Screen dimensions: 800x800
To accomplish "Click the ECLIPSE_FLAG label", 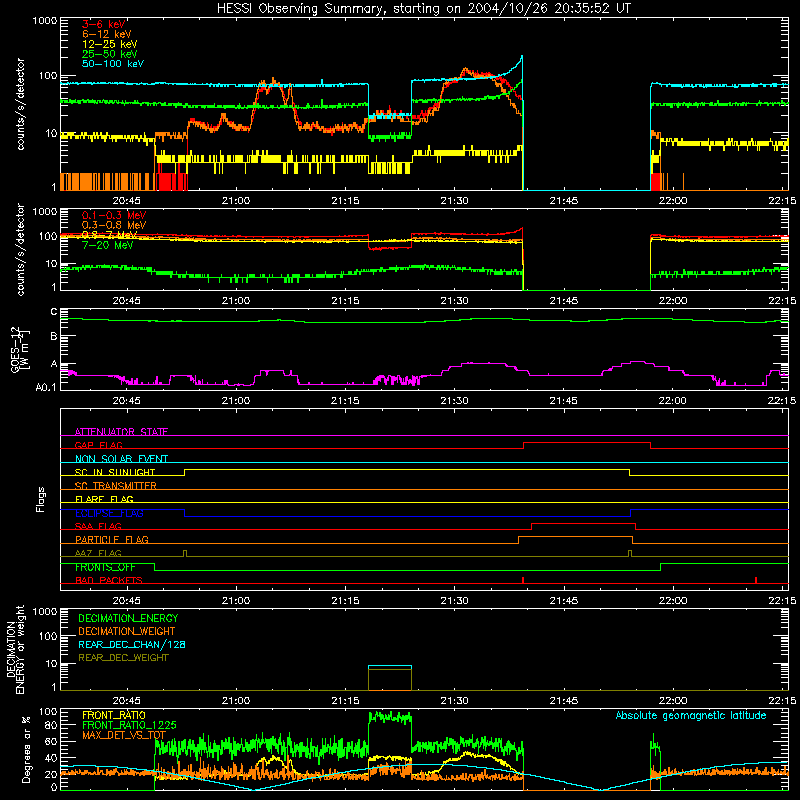I will pyautogui.click(x=109, y=513).
